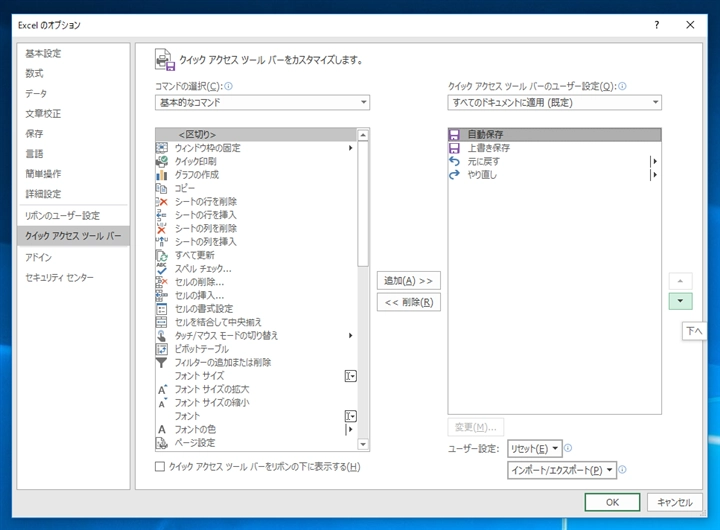The width and height of the screenshot is (720, 530).
Task: Click the command list scroll up arrow
Action: click(363, 135)
